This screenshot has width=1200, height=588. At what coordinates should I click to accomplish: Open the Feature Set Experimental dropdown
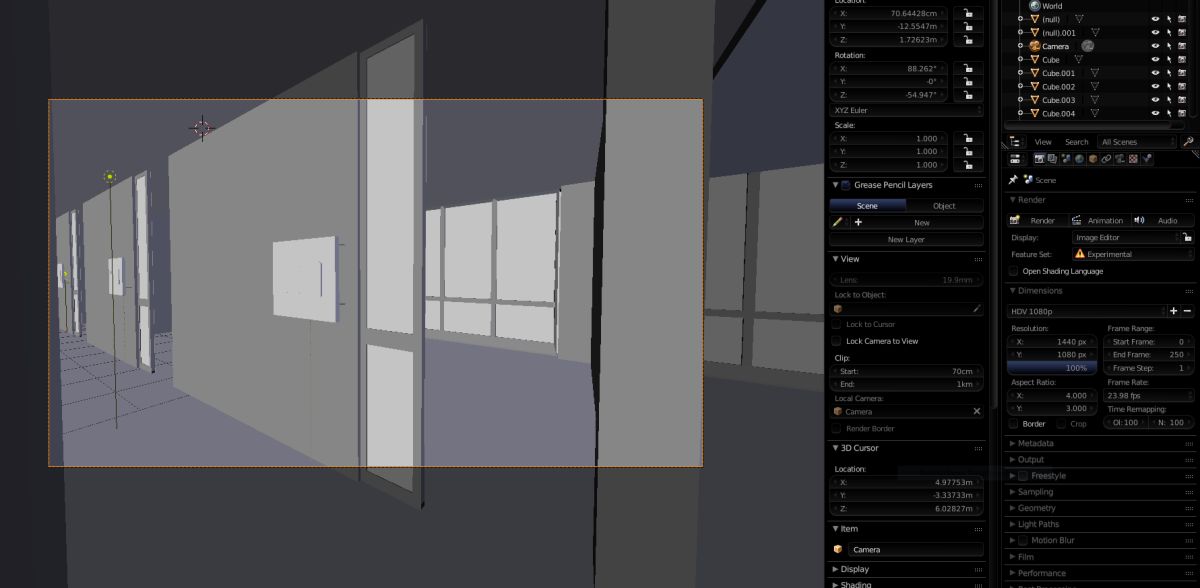pos(1132,255)
